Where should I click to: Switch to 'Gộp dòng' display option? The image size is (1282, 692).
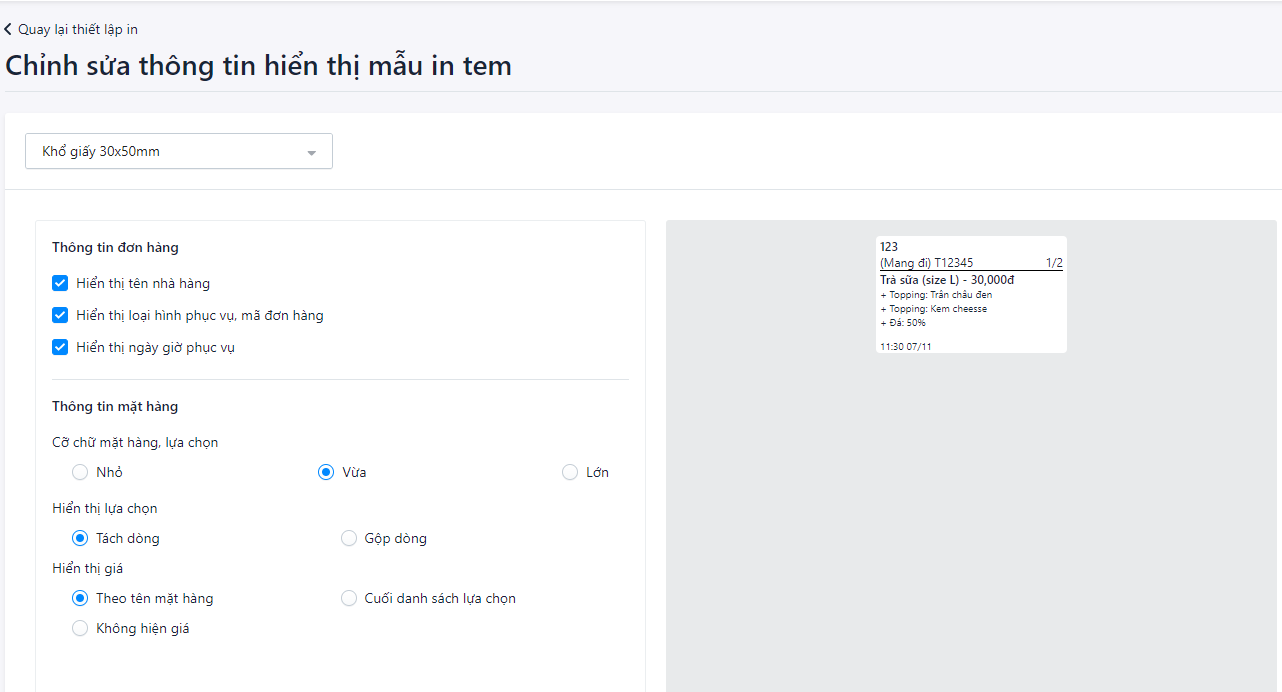349,538
